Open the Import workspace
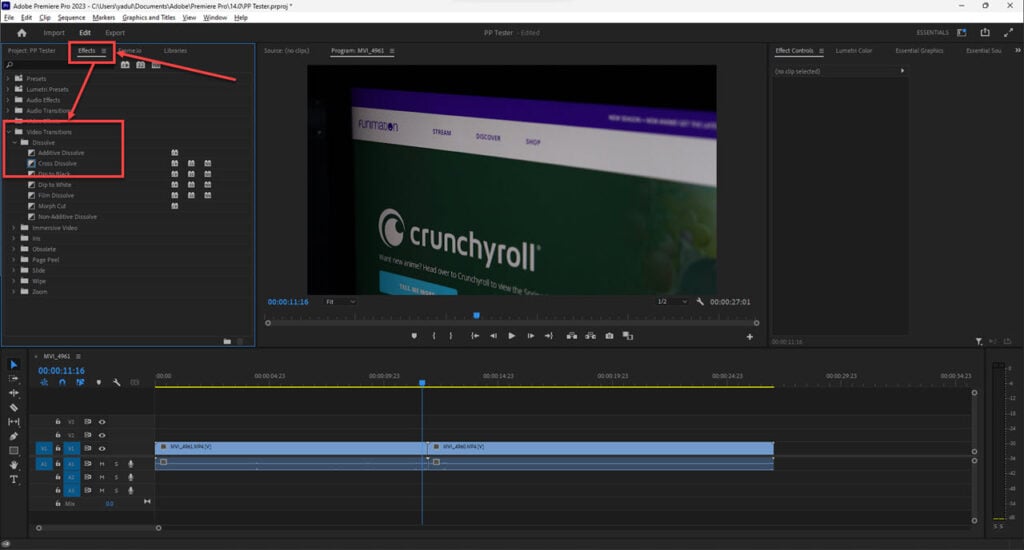 (54, 33)
